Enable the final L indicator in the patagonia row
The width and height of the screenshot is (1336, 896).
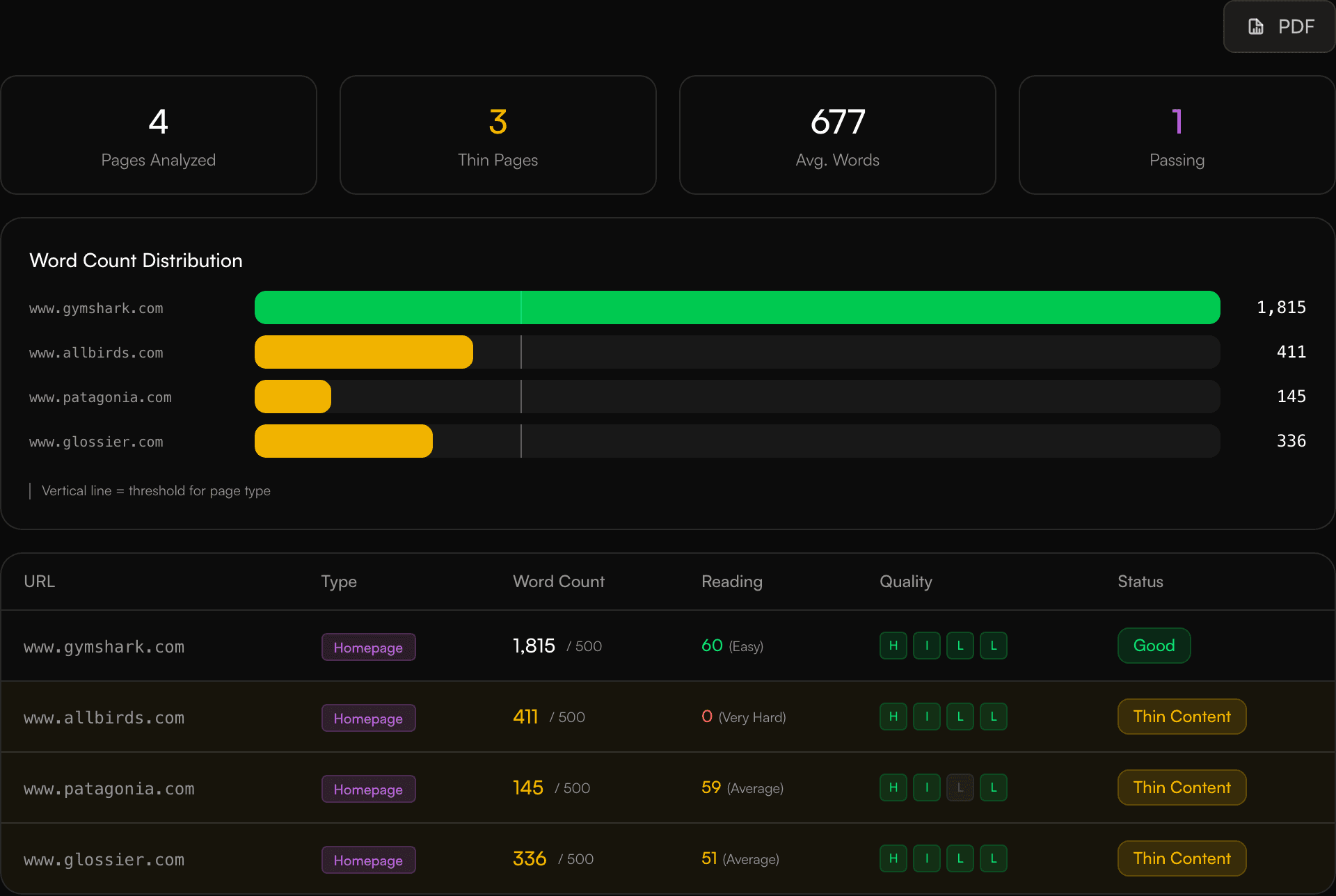pyautogui.click(x=993, y=787)
